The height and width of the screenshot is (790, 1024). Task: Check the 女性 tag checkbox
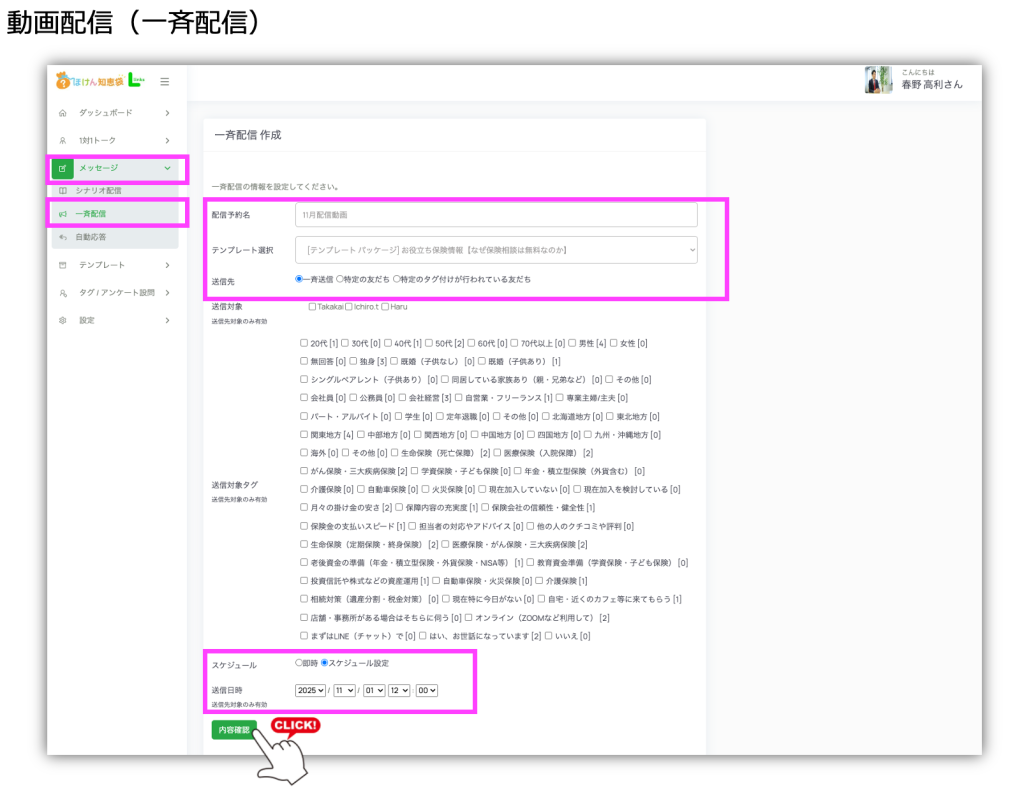[613, 343]
